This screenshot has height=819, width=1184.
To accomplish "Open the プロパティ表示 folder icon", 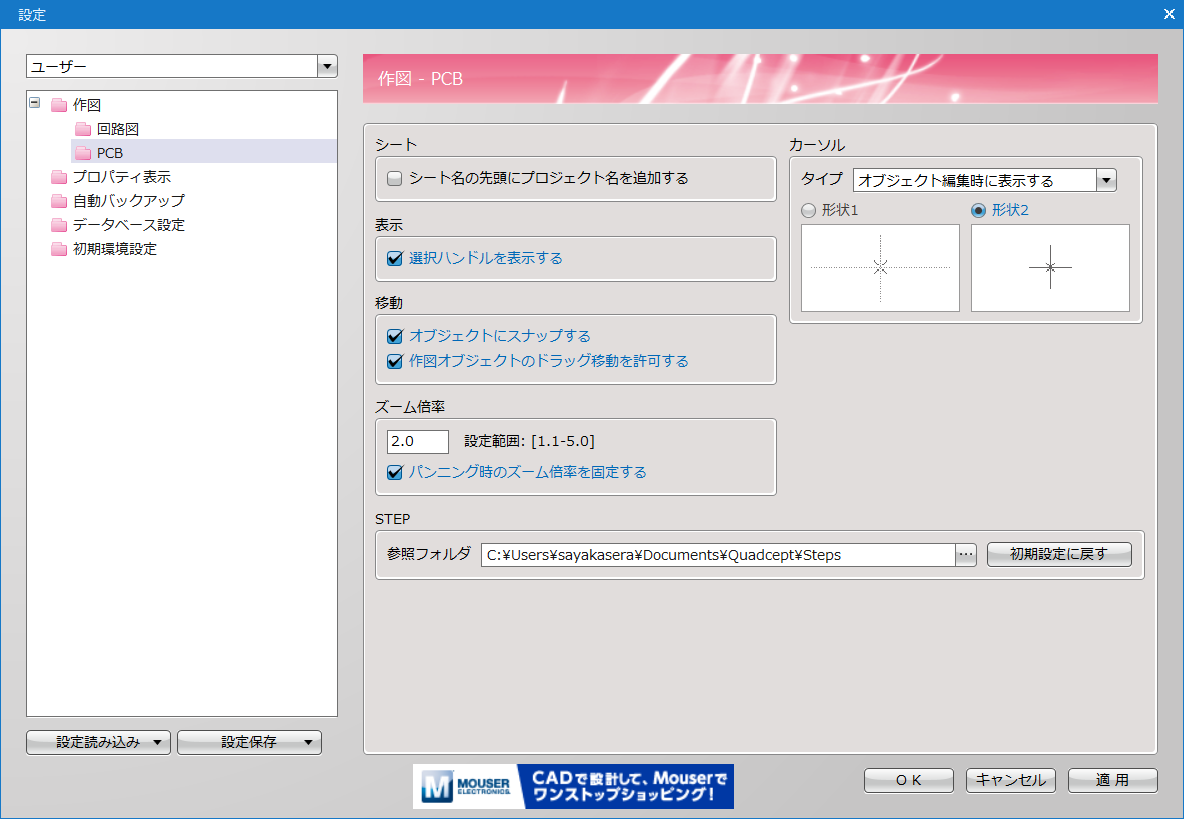I will pyautogui.click(x=59, y=177).
